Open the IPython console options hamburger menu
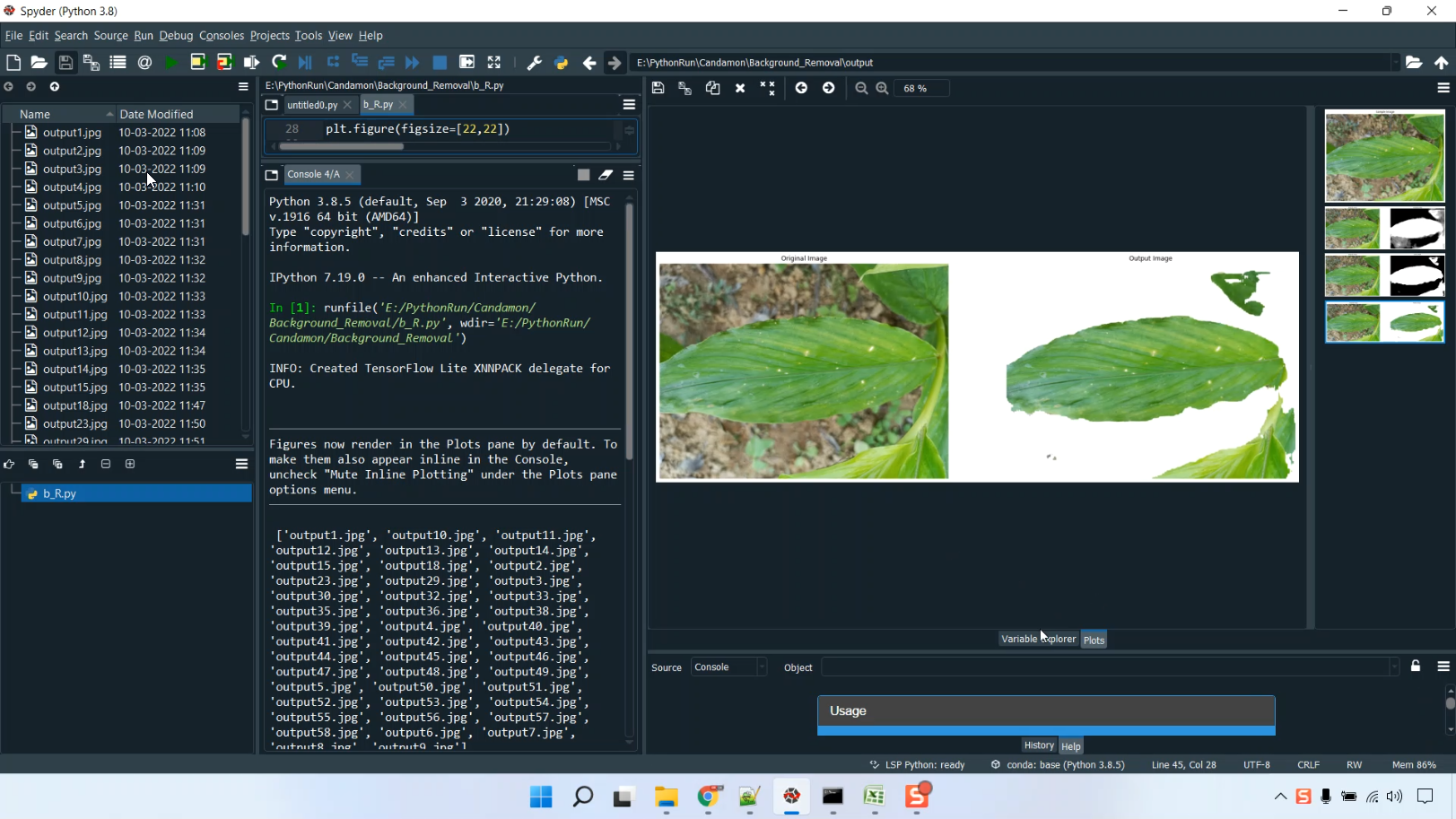1456x819 pixels. pos(629,175)
